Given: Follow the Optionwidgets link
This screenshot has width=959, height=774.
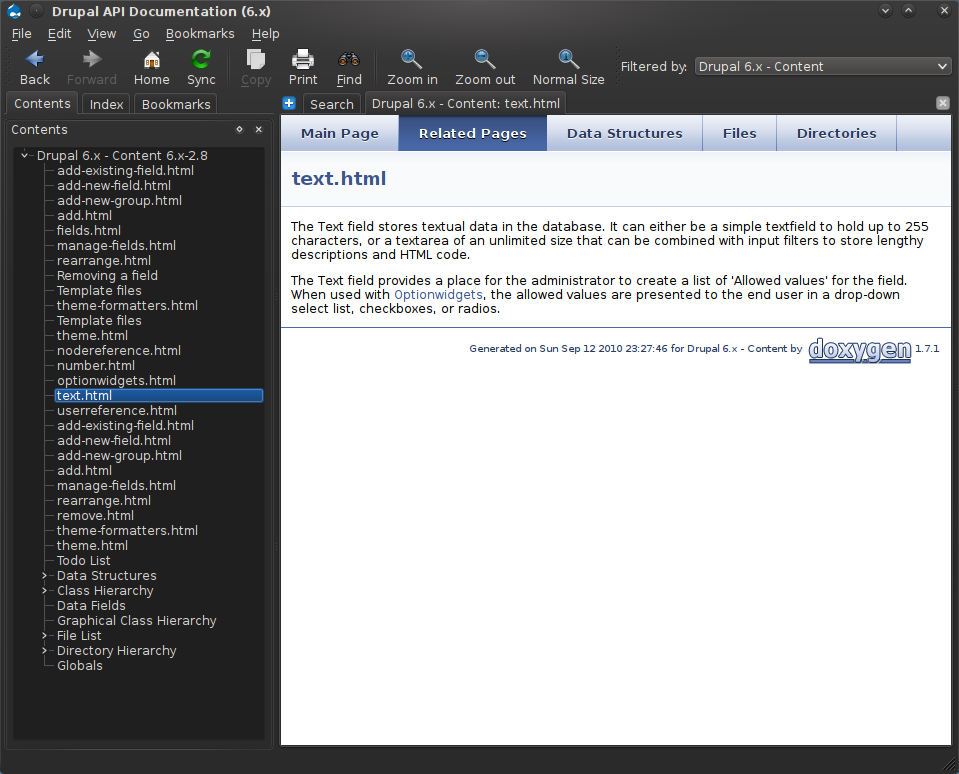Looking at the screenshot, I should 438,295.
